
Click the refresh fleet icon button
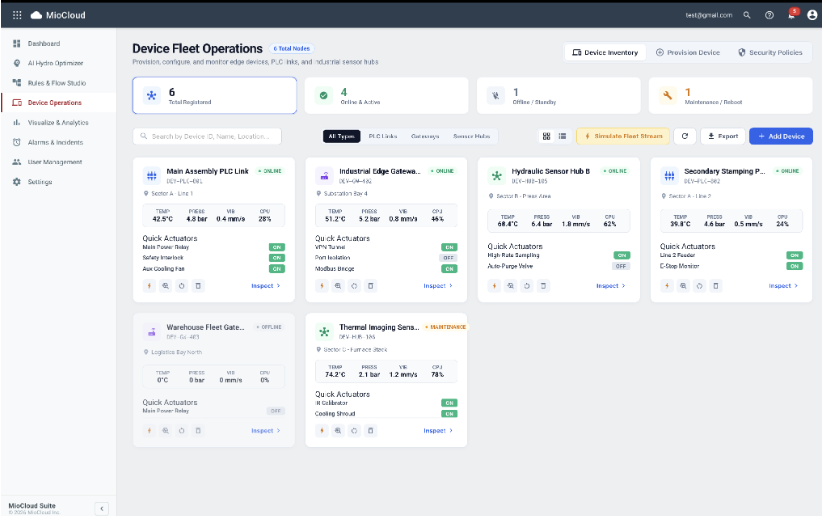(x=685, y=136)
